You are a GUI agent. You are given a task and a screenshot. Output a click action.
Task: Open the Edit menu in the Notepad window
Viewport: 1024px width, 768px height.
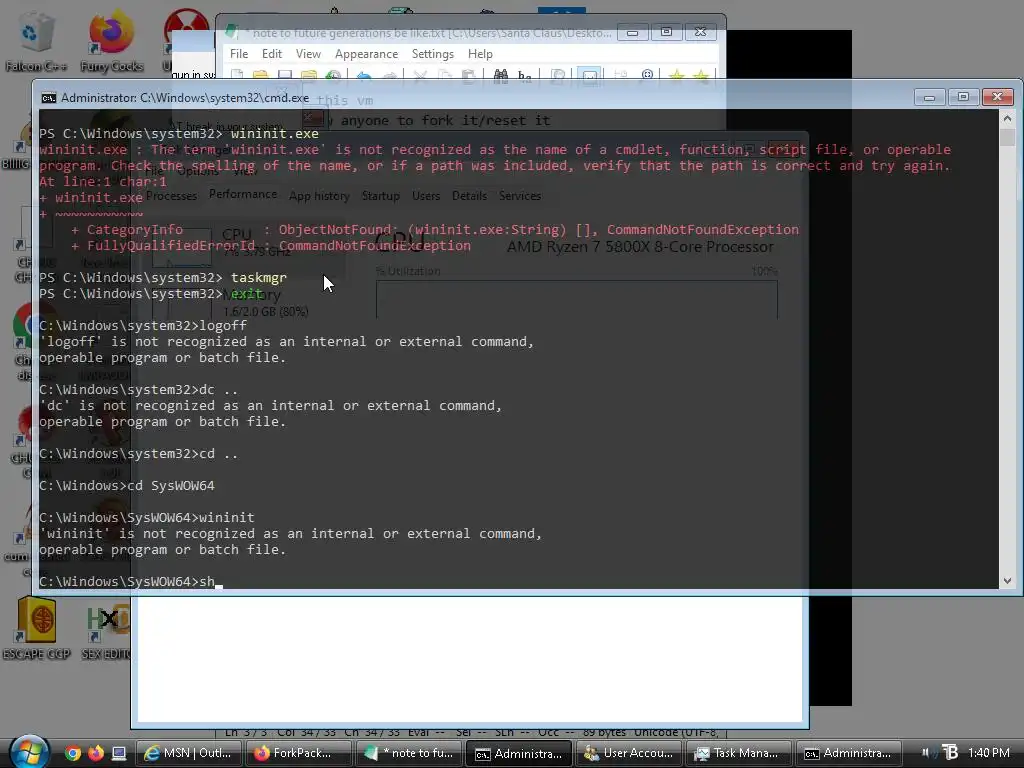pyautogui.click(x=272, y=54)
